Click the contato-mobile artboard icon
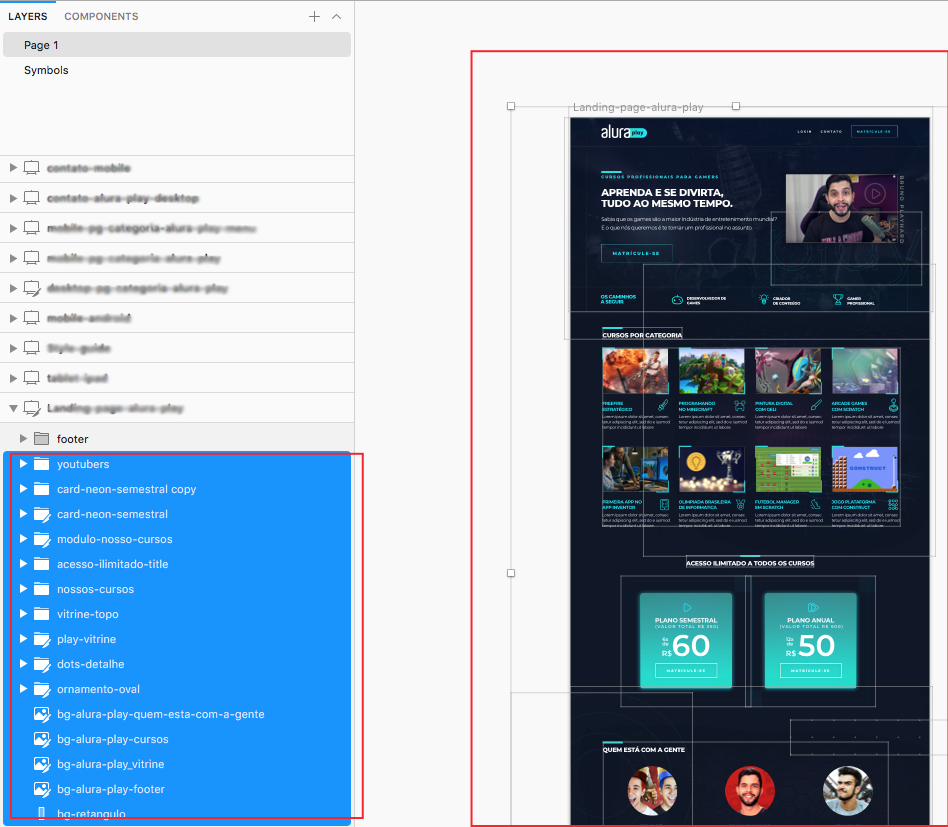Viewport: 948px width, 827px height. click(x=31, y=168)
